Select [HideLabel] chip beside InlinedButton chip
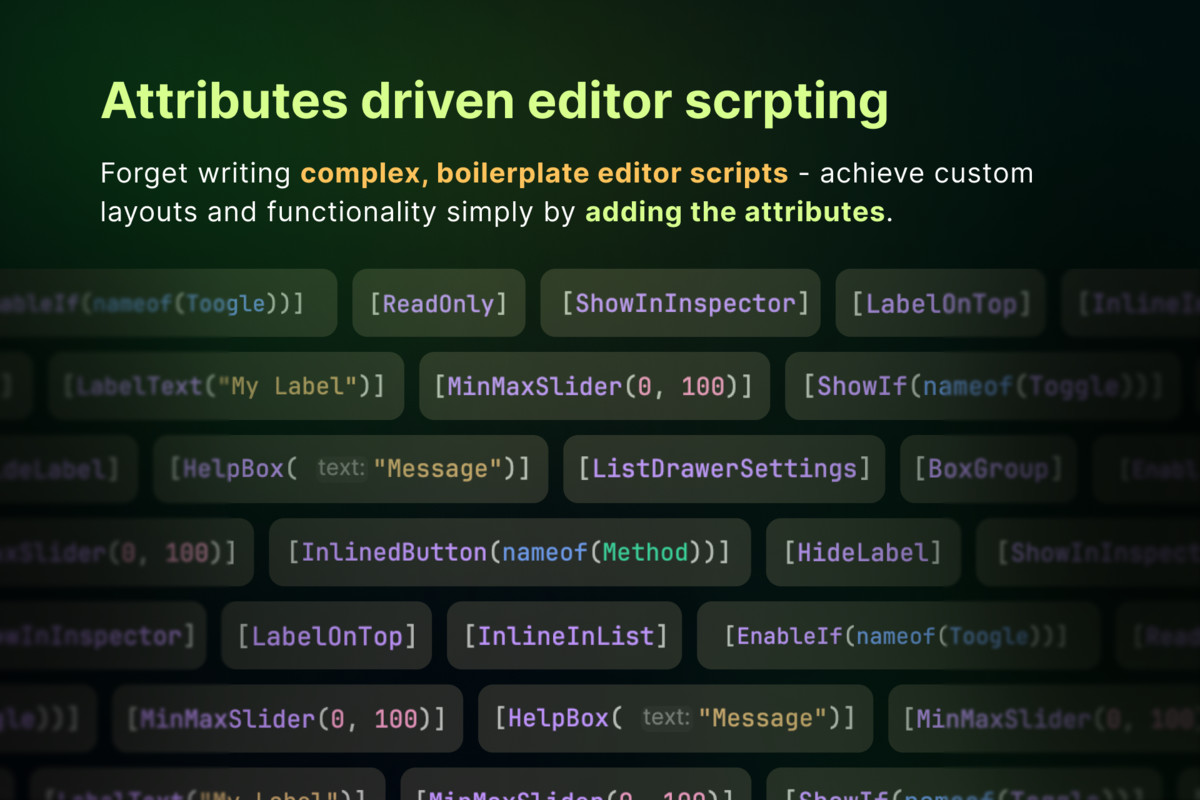 tap(864, 552)
